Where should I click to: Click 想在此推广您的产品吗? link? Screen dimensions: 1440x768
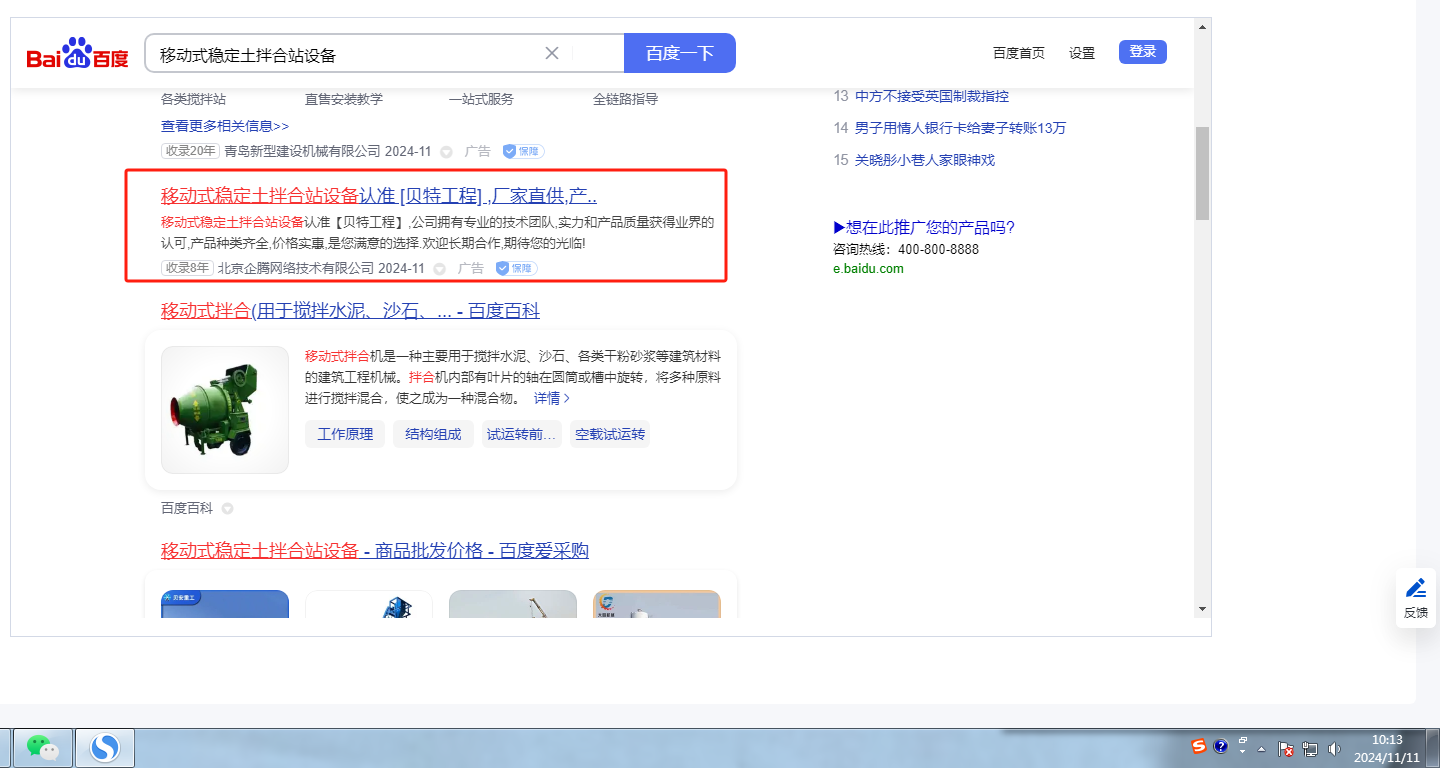pyautogui.click(x=924, y=227)
